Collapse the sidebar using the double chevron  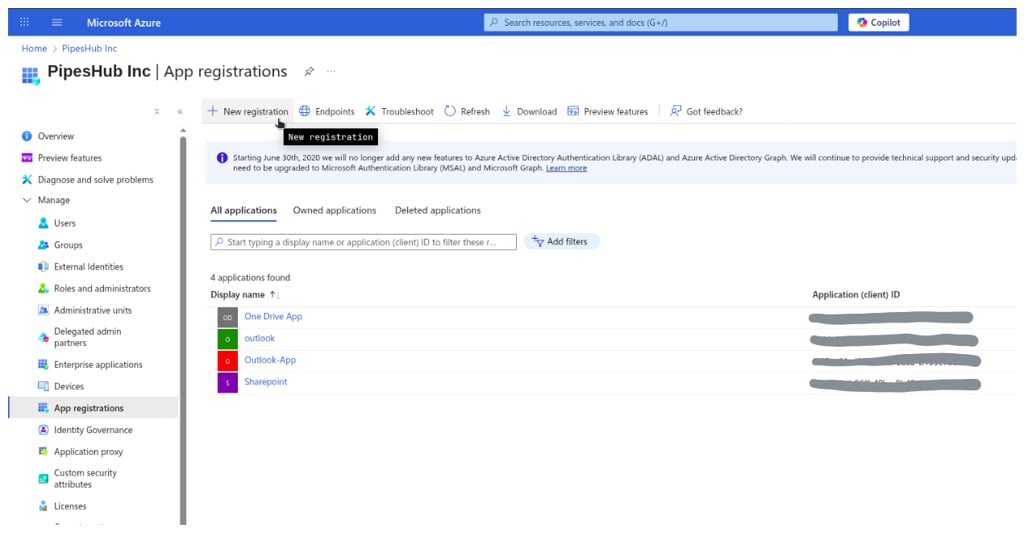[x=180, y=112]
